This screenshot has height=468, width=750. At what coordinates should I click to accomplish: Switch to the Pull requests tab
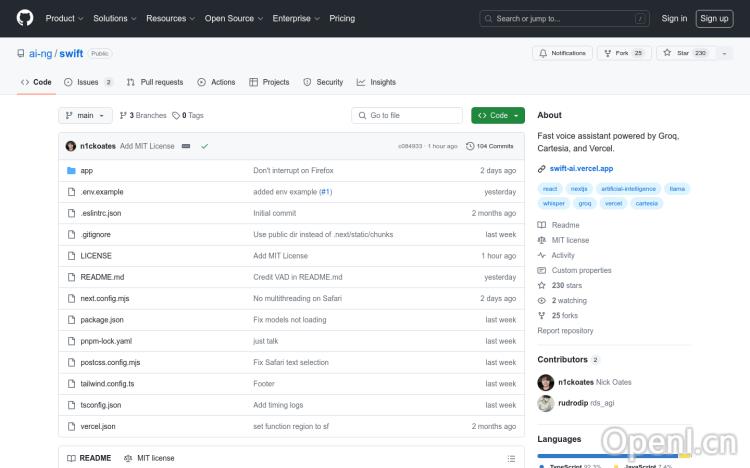pyautogui.click(x=155, y=82)
